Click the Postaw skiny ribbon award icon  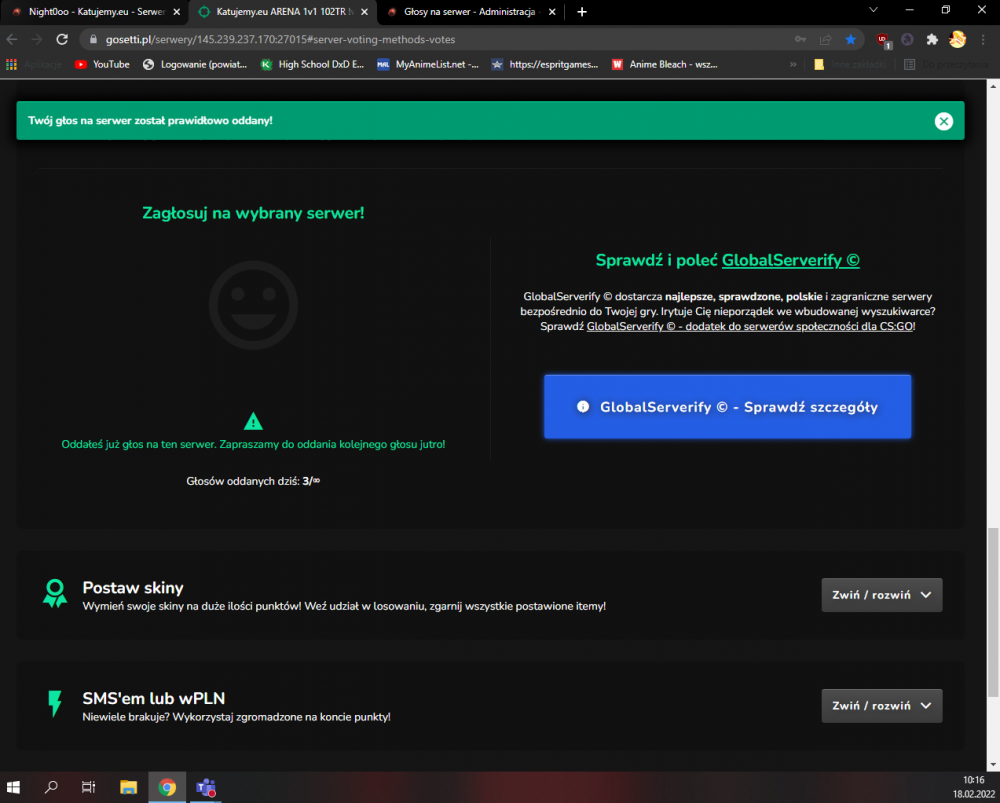[x=55, y=593]
